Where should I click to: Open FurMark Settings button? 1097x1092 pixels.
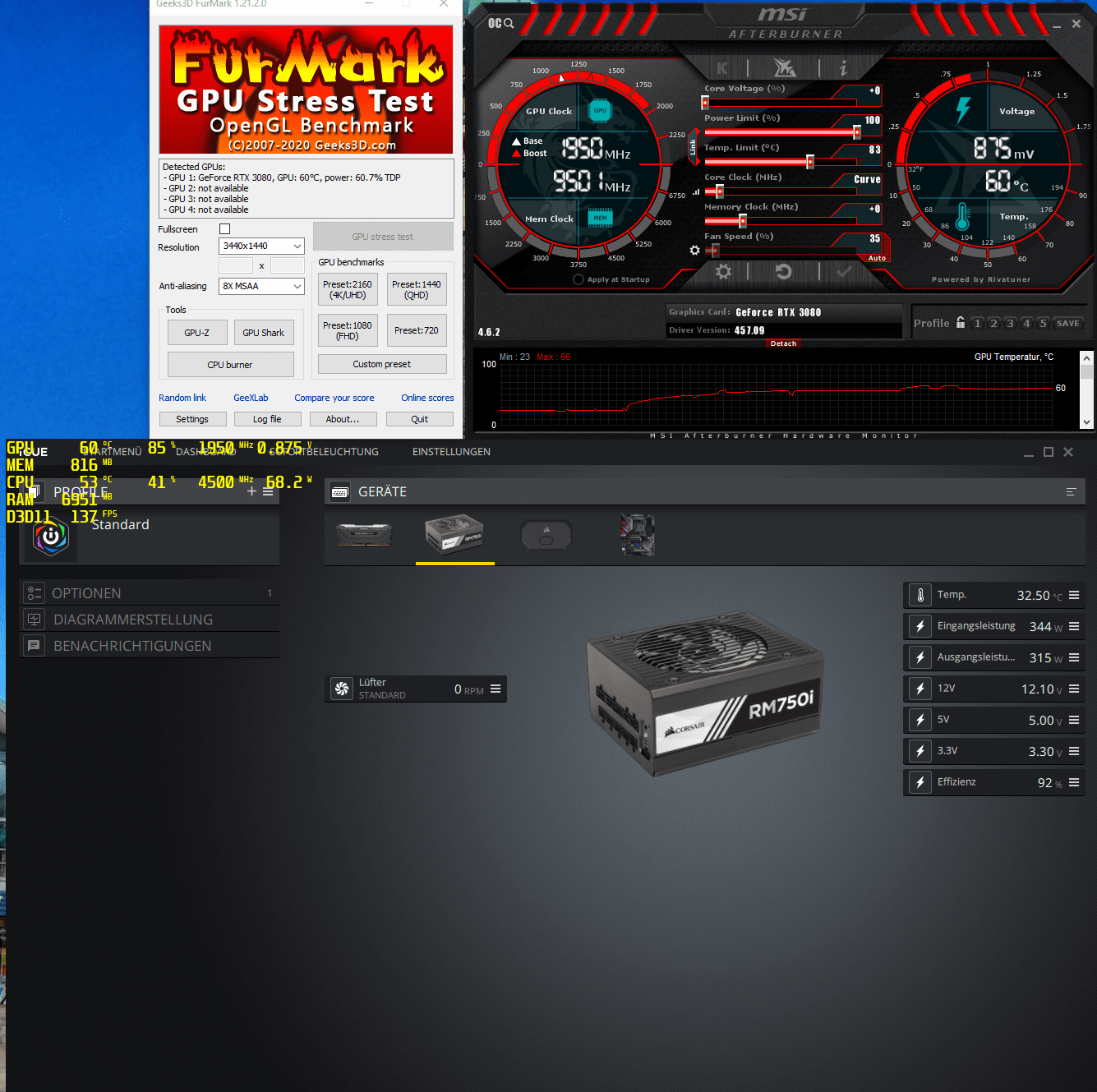(x=192, y=419)
